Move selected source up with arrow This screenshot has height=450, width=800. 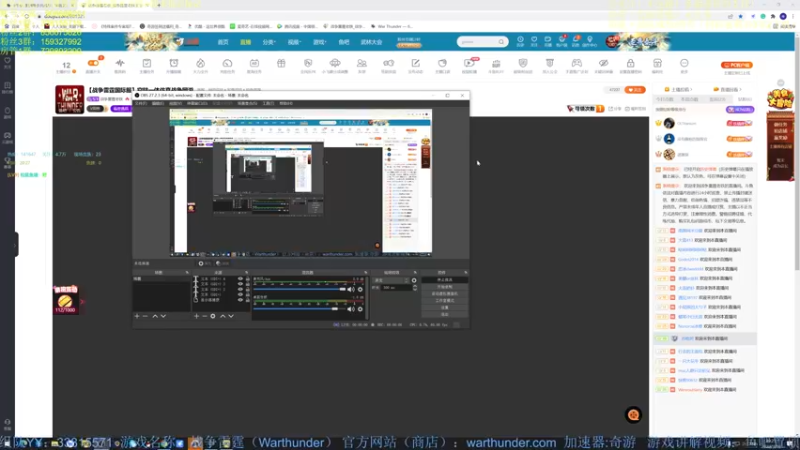pyautogui.click(x=222, y=316)
